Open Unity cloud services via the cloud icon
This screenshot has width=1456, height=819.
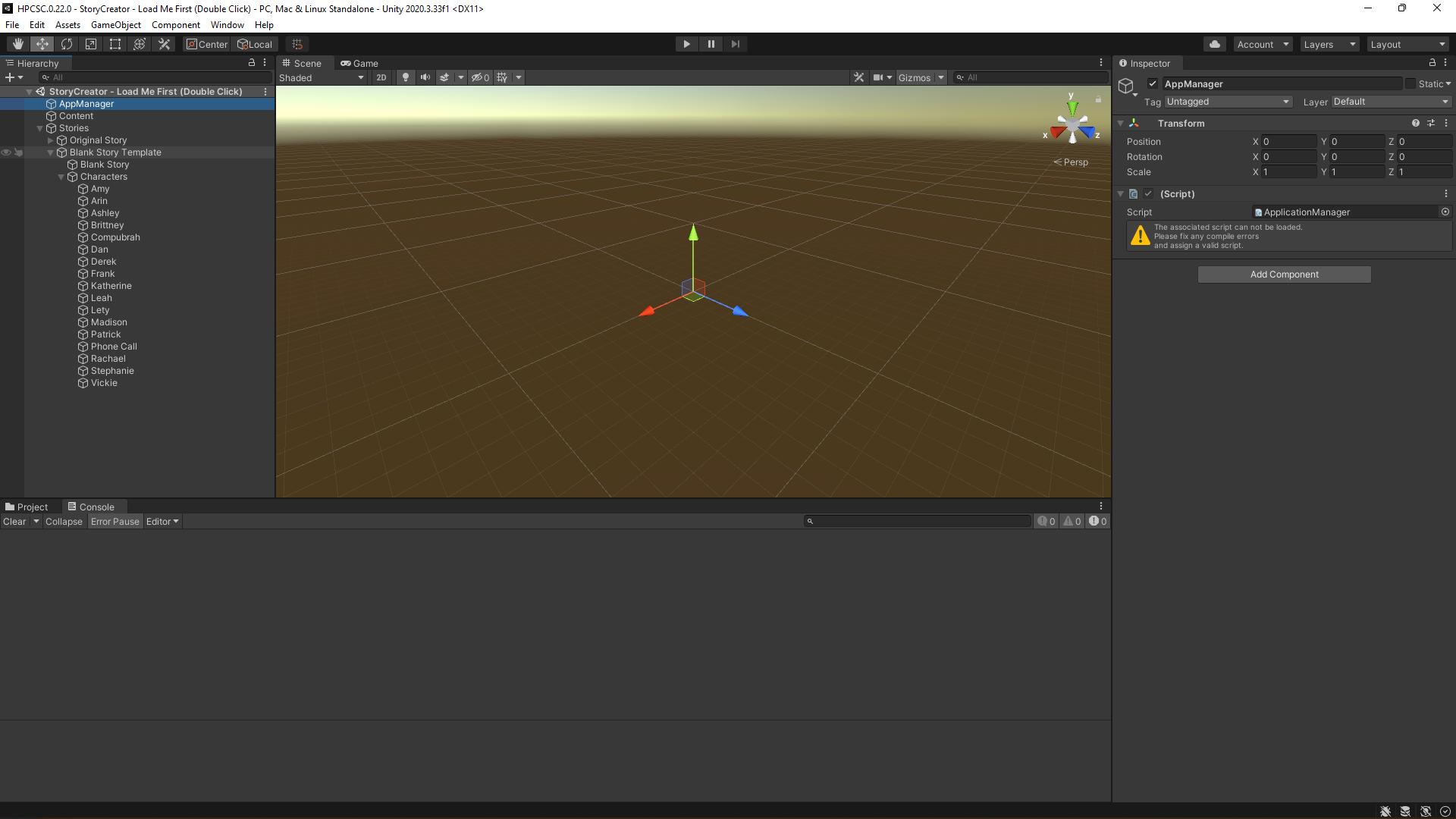(x=1214, y=43)
